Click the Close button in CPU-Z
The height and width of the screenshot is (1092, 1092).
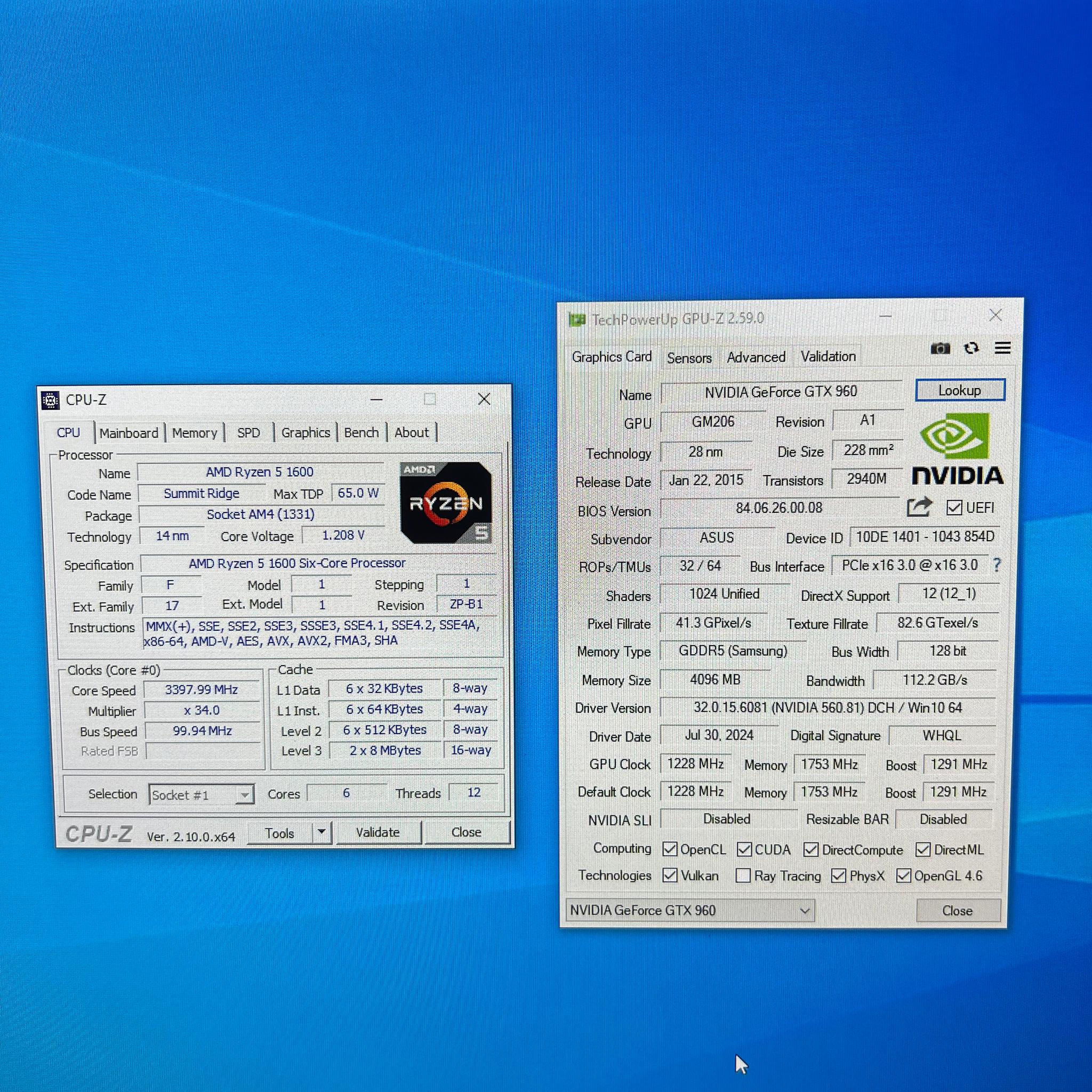[467, 831]
